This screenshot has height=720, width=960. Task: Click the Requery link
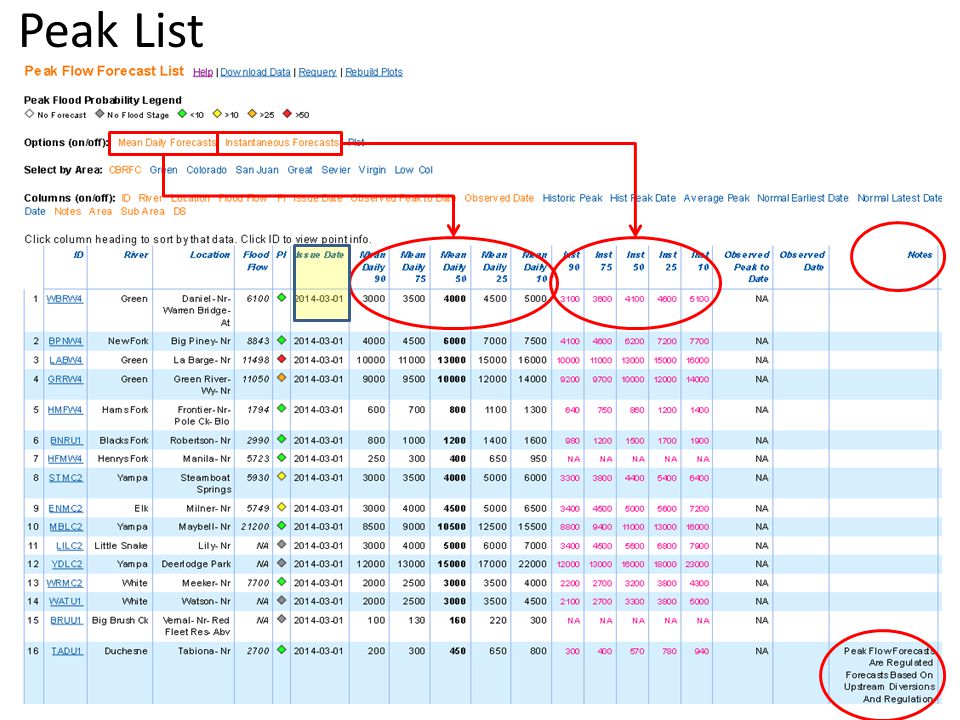click(x=317, y=72)
